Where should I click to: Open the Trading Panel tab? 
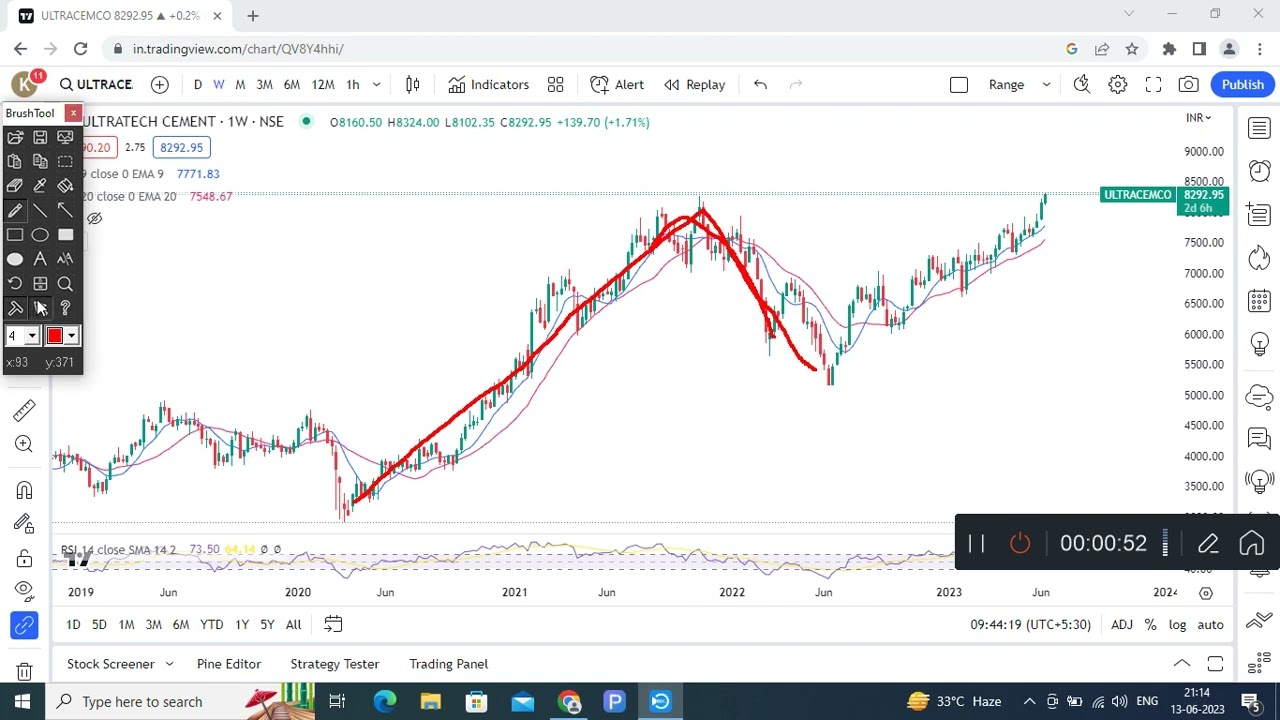click(x=448, y=664)
